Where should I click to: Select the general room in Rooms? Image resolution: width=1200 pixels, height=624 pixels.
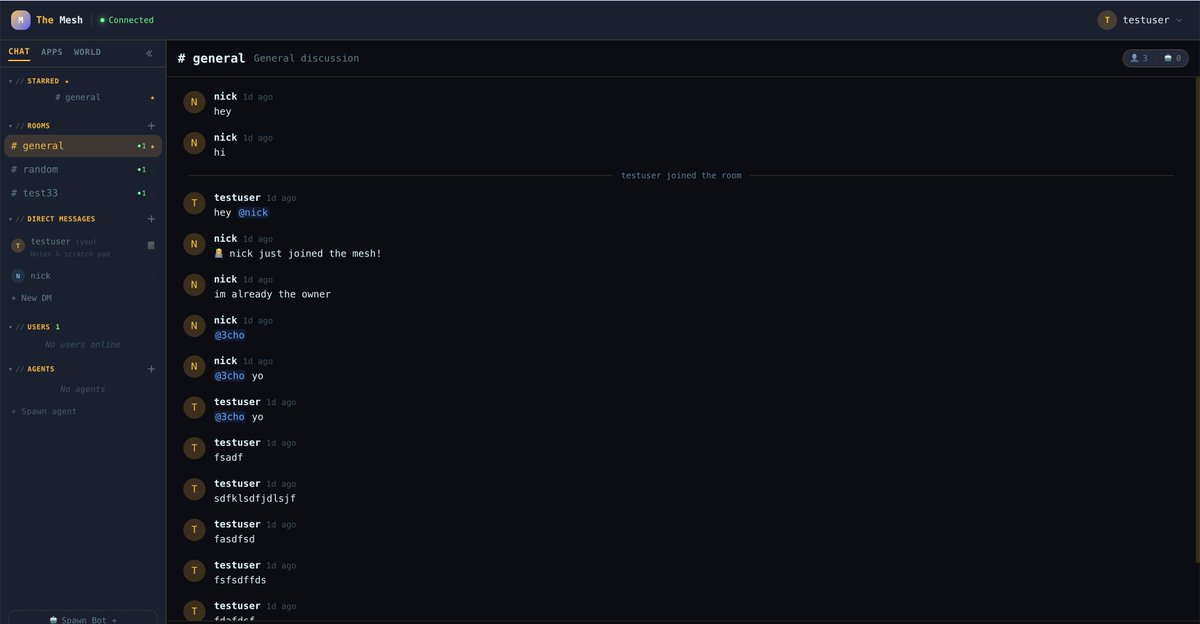(x=83, y=146)
